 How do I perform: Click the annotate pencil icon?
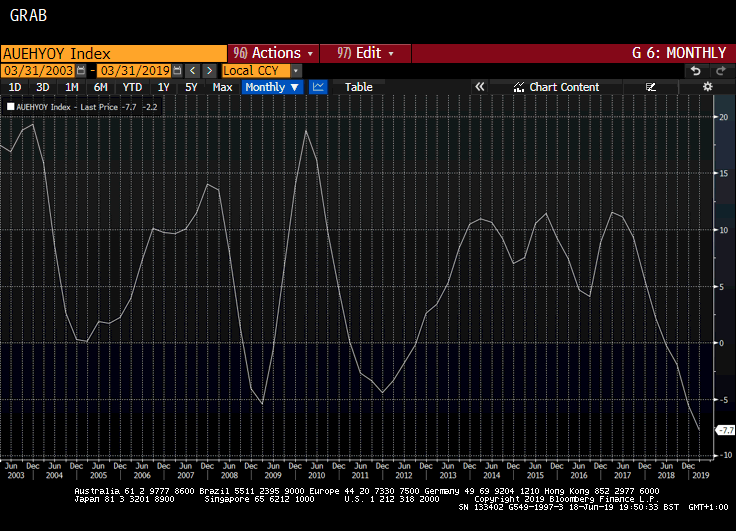[651, 87]
